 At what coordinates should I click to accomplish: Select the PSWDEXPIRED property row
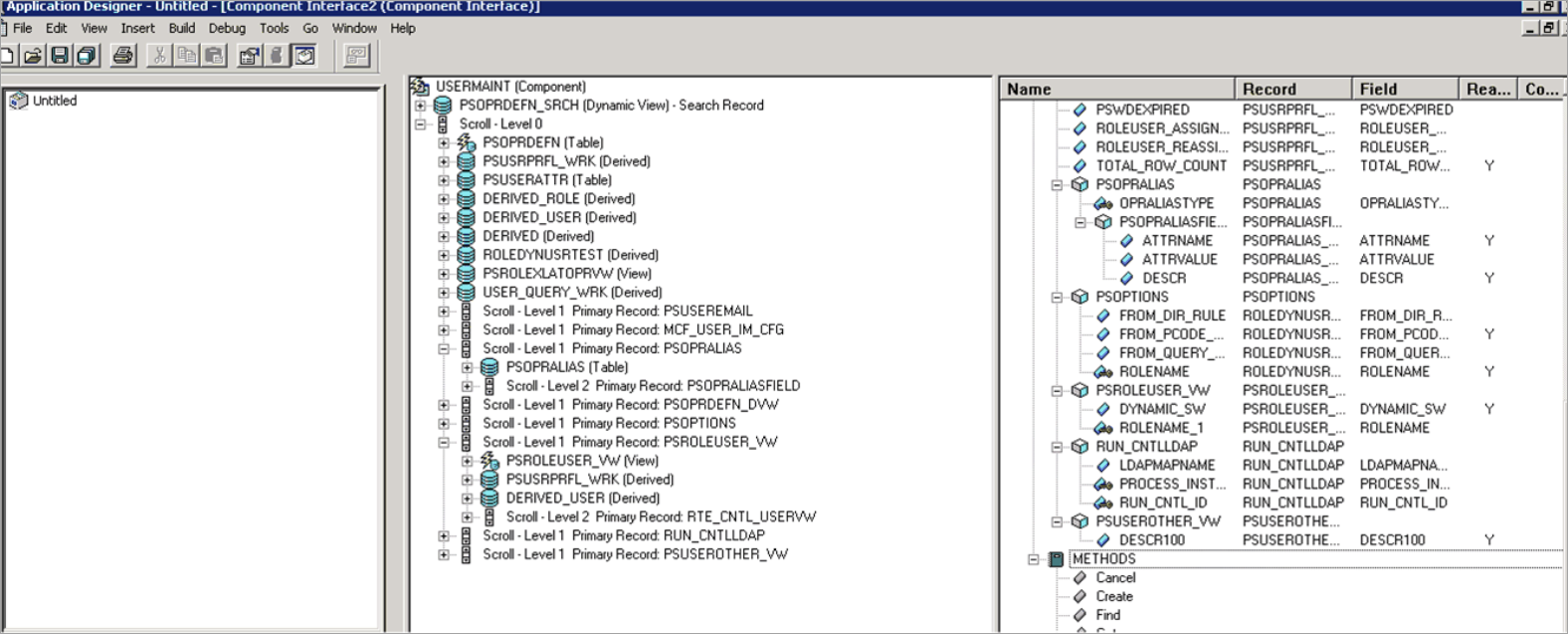coord(1142,109)
